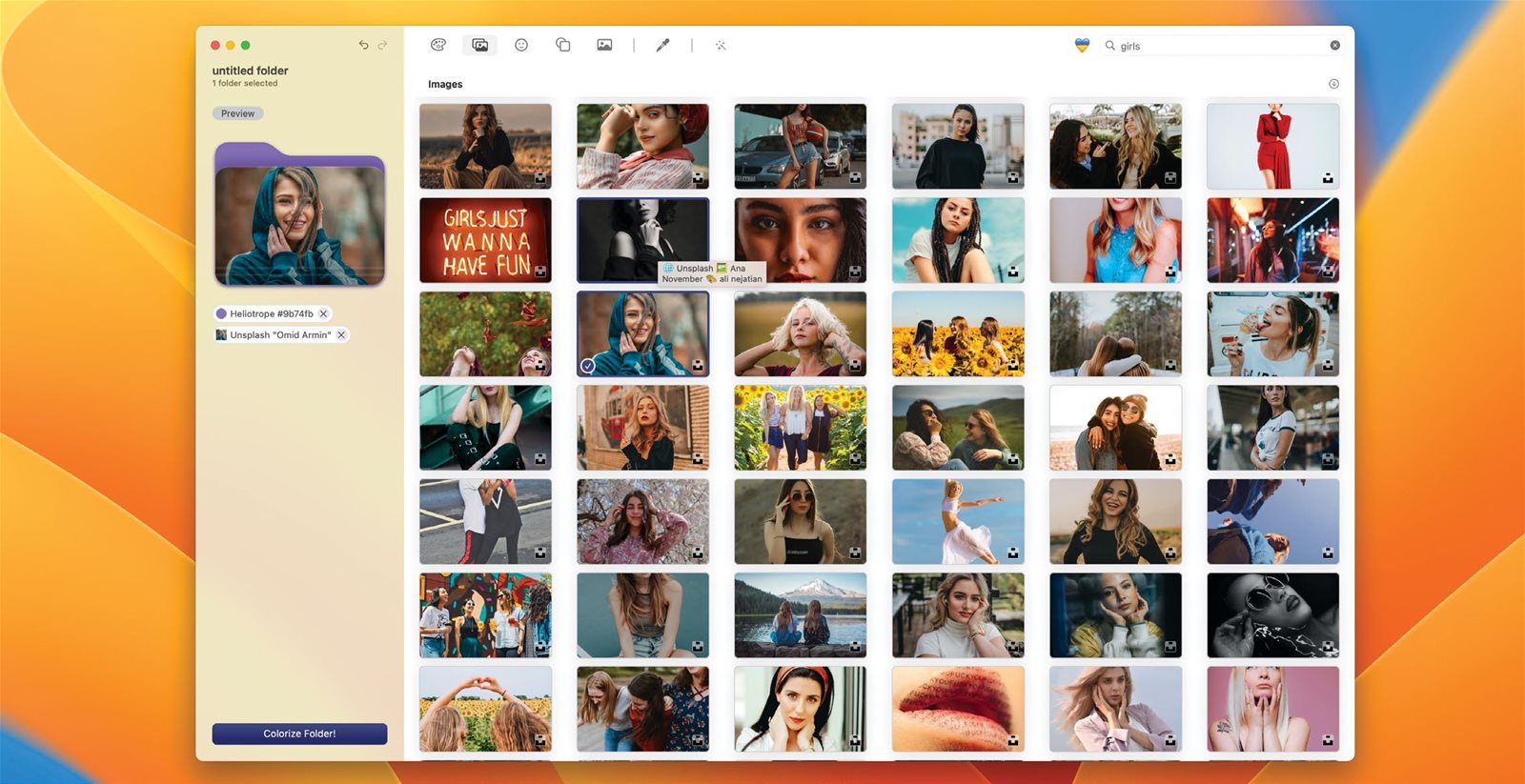This screenshot has width=1525, height=784.
Task: Select the colorful mural friends thumbnail
Action: 485,614
